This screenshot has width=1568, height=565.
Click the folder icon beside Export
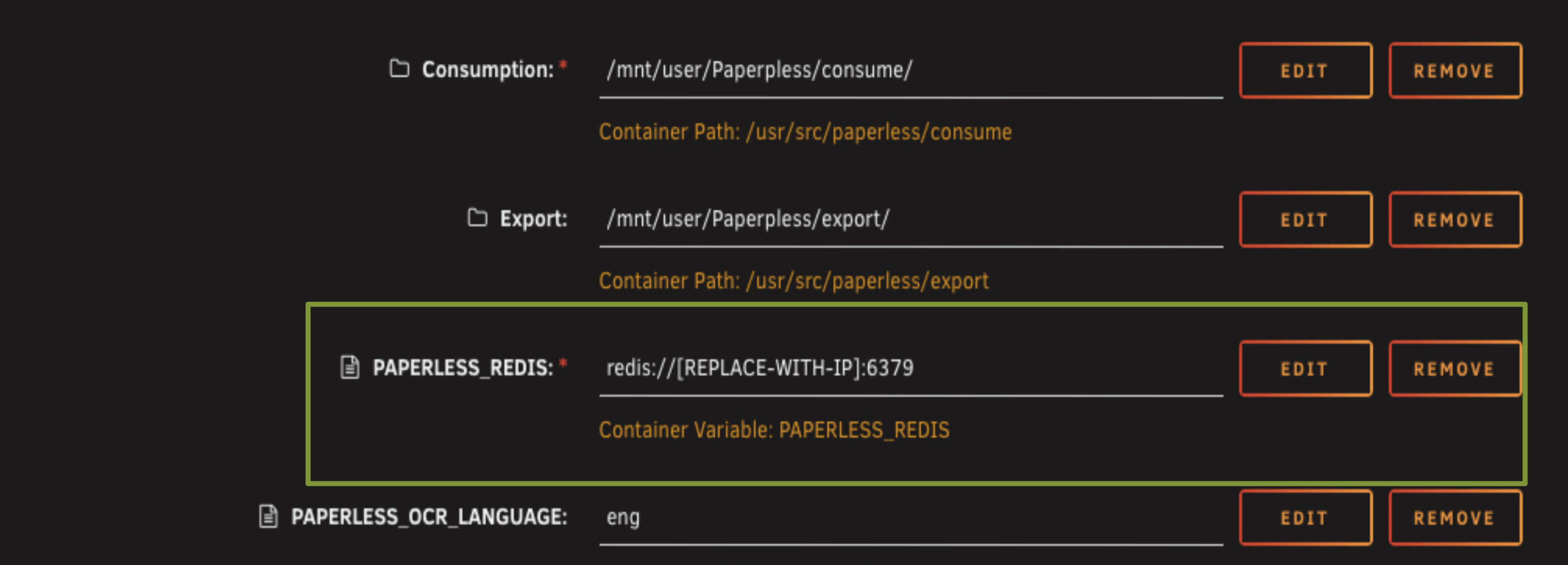click(477, 218)
